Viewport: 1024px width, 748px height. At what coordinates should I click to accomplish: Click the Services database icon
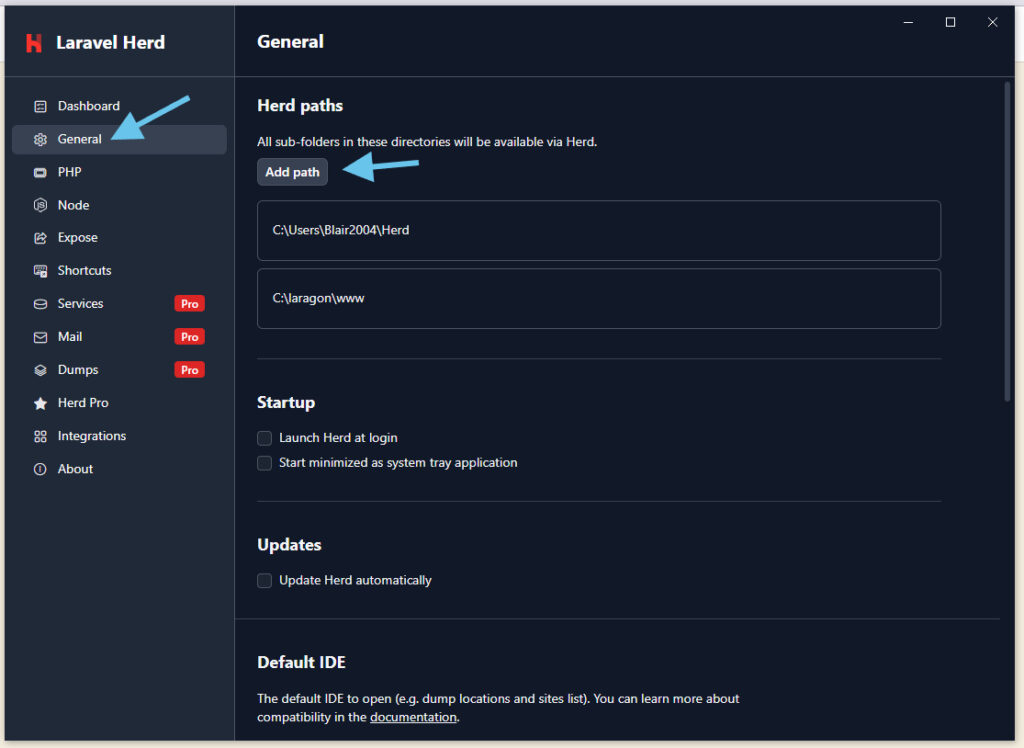click(x=40, y=304)
